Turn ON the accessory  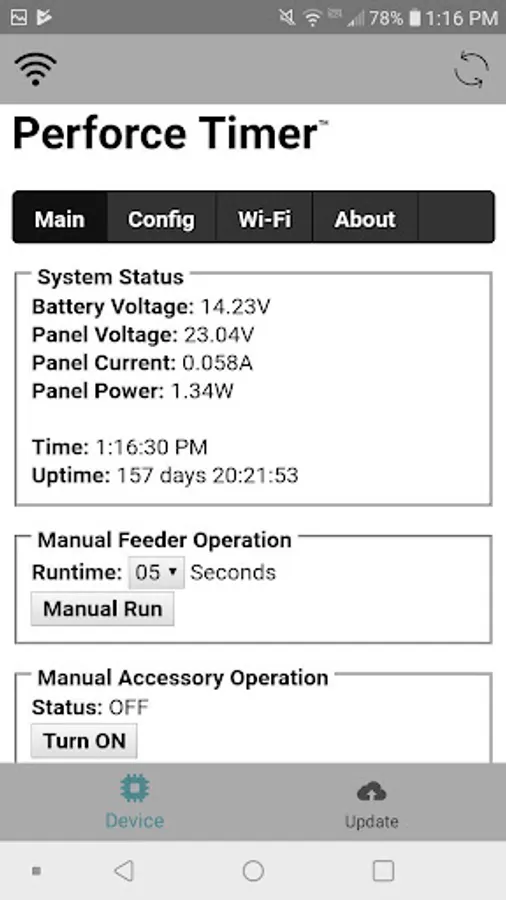tap(84, 741)
